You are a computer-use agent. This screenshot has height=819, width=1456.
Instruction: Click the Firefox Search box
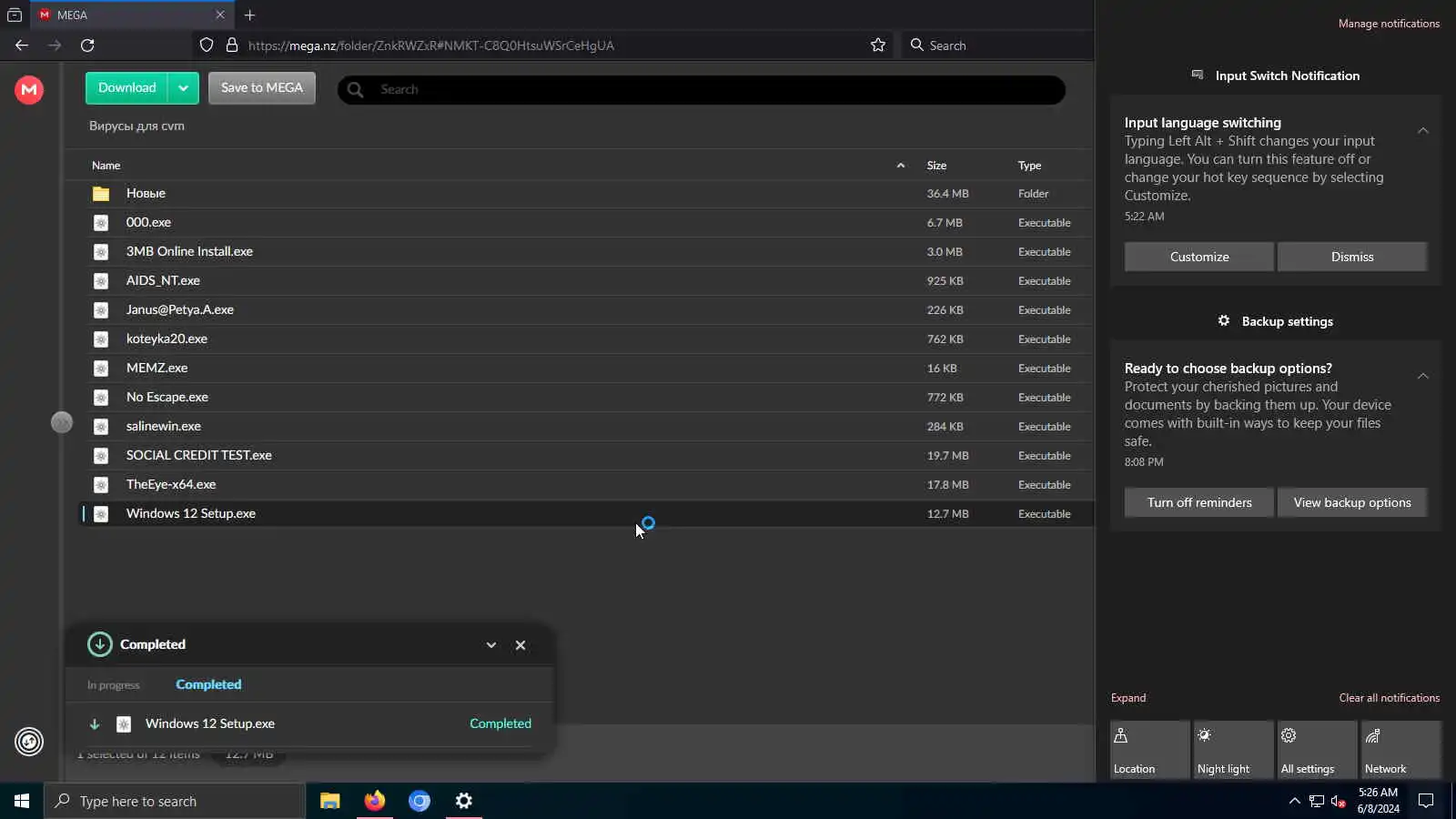pos(998,45)
